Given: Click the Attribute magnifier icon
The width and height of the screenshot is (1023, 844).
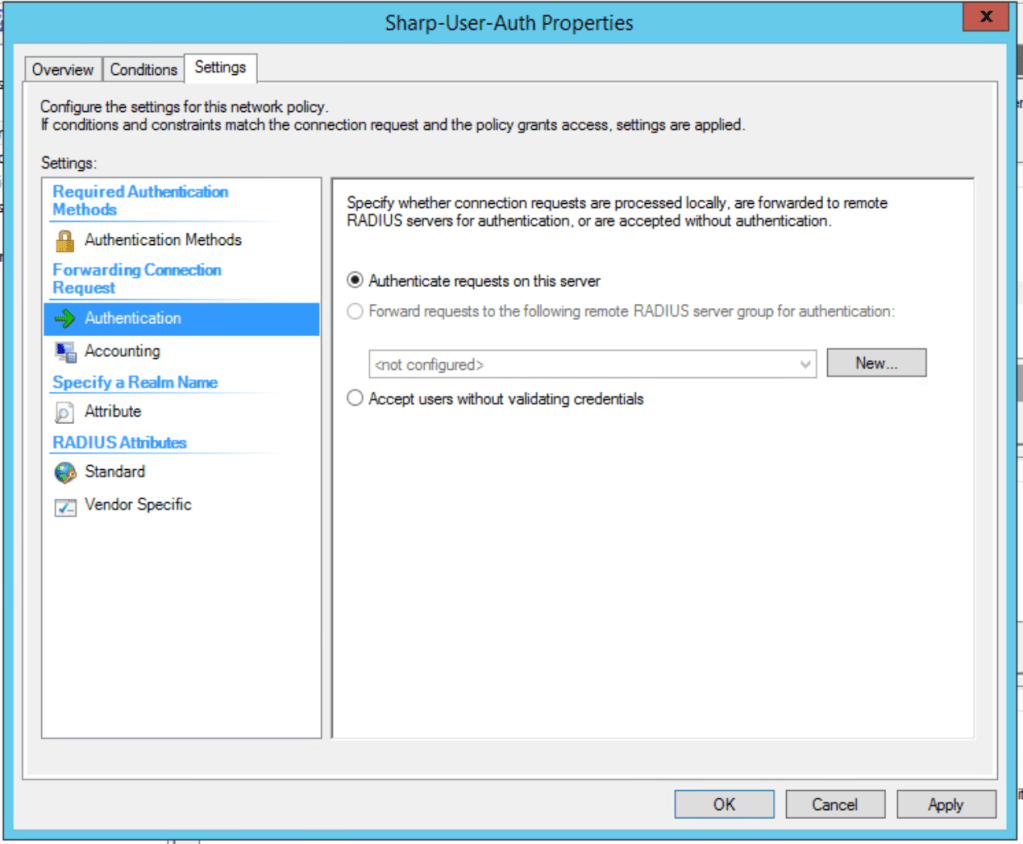Looking at the screenshot, I should tap(65, 412).
